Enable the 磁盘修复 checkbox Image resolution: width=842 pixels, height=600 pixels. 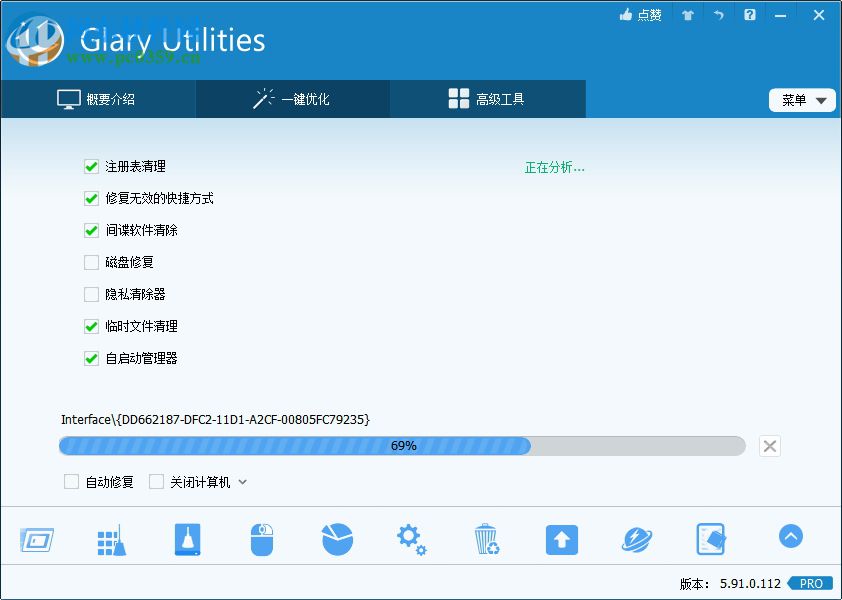[91, 262]
